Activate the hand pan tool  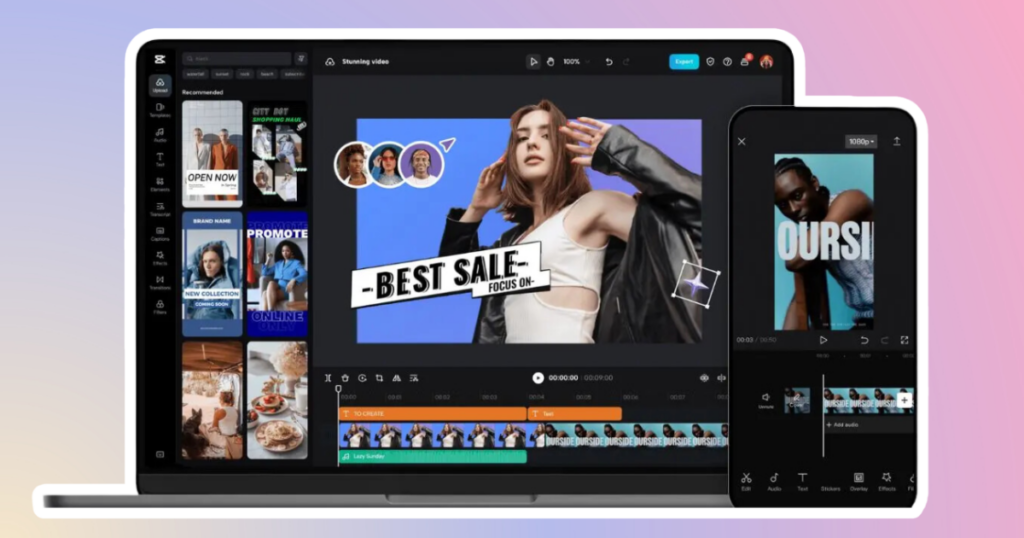550,62
